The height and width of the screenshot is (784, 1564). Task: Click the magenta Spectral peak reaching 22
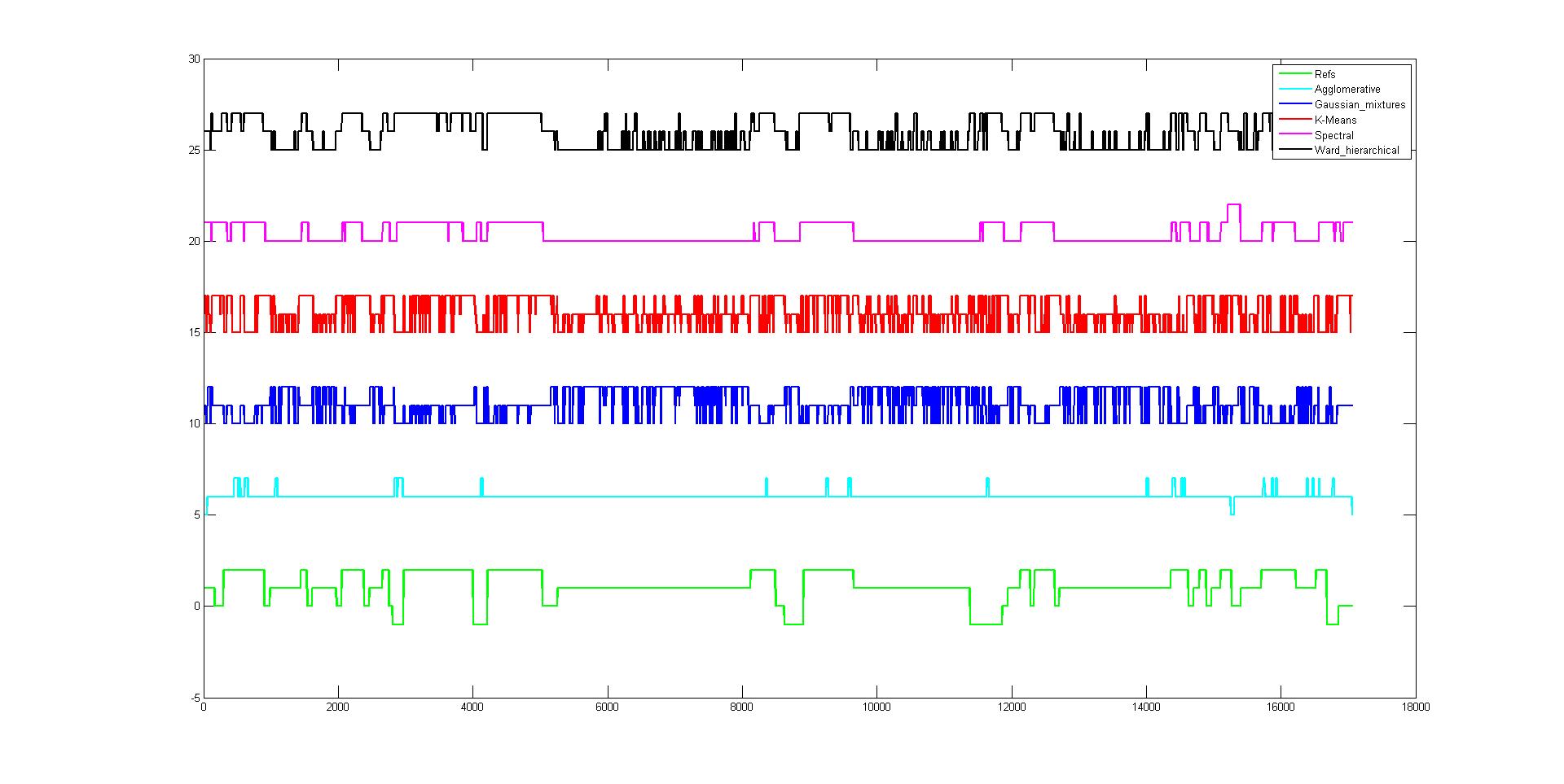click(x=1233, y=204)
